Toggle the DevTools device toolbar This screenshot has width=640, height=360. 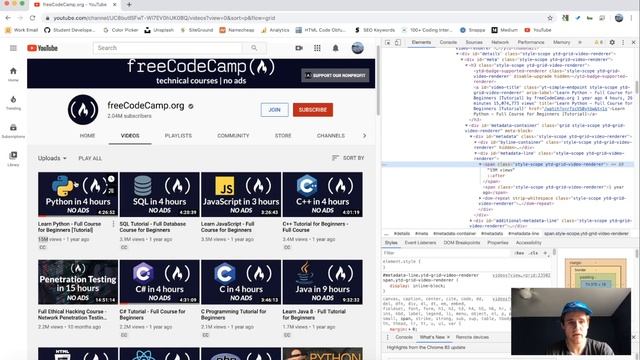[x=398, y=42]
